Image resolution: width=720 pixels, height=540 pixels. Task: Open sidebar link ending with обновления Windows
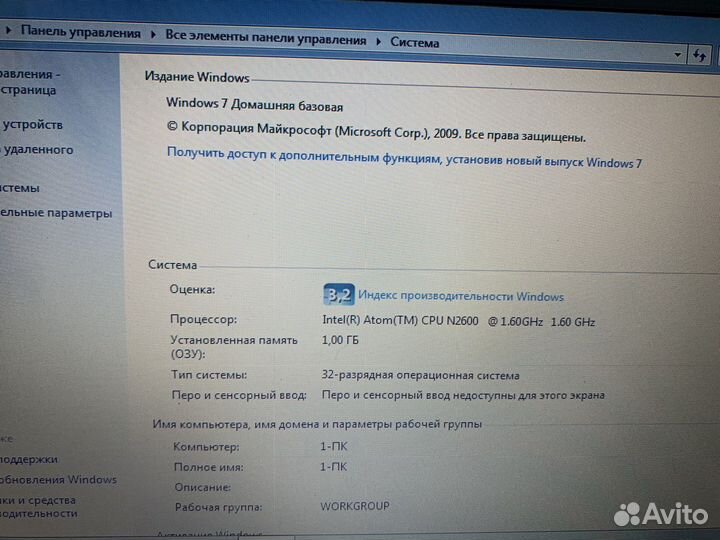pos(58,479)
